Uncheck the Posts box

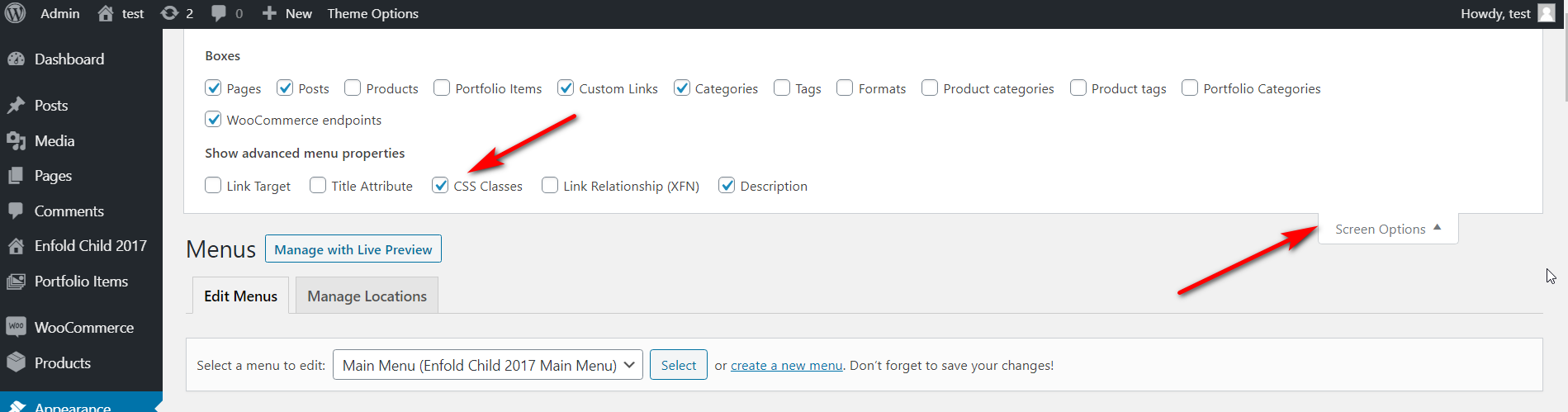[285, 88]
